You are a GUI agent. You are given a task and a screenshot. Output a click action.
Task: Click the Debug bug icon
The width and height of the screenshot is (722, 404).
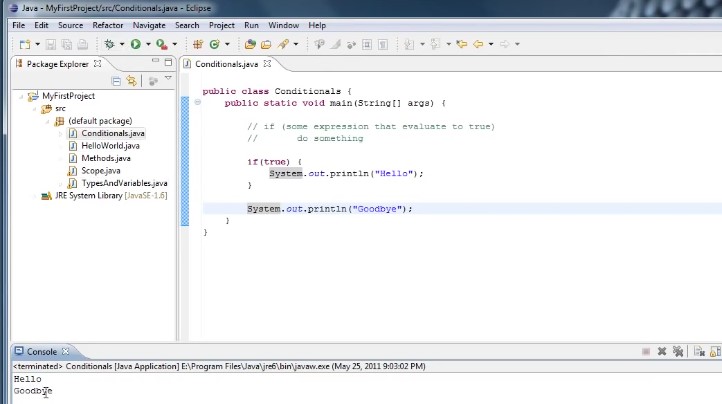pos(109,44)
